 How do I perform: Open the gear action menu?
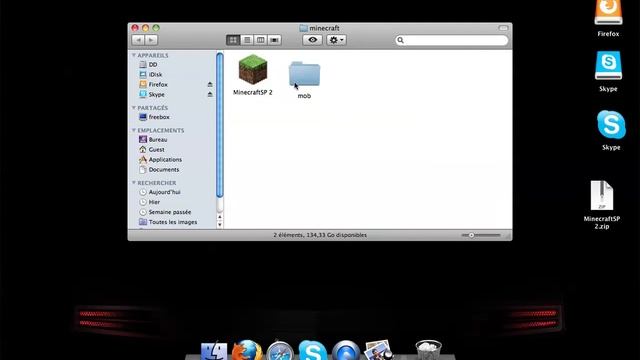[336, 40]
